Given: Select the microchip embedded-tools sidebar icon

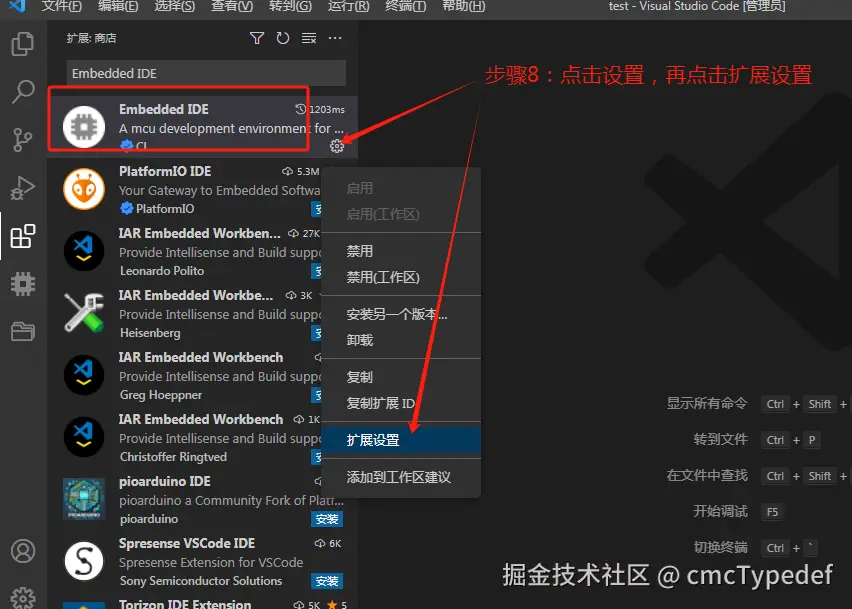Looking at the screenshot, I should coord(22,285).
